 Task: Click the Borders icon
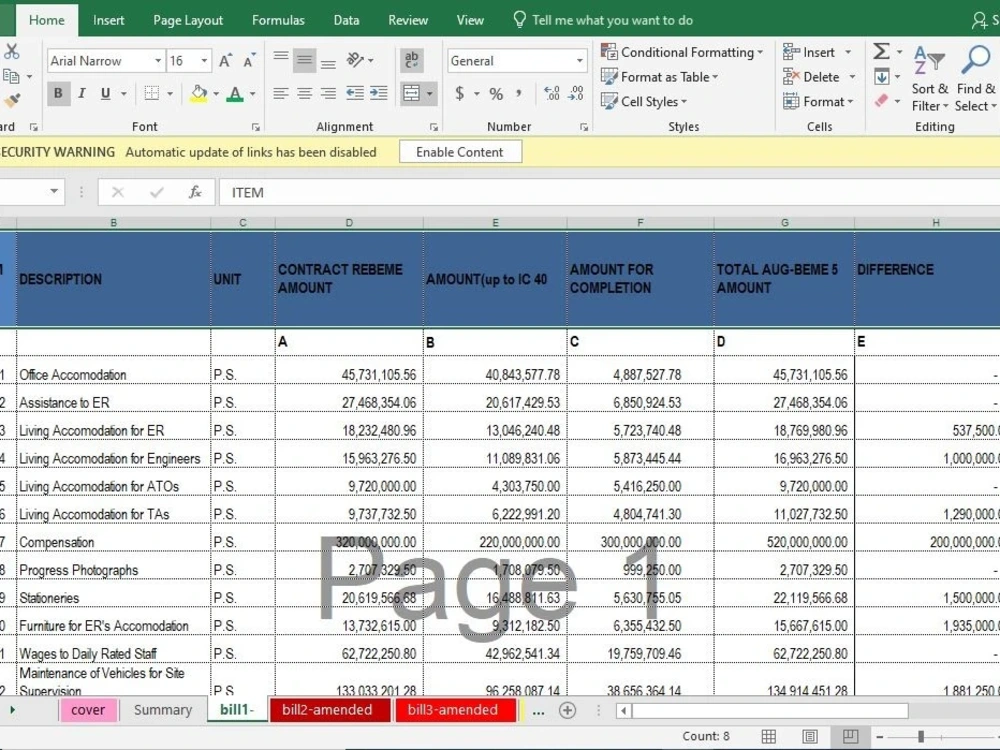(x=152, y=94)
